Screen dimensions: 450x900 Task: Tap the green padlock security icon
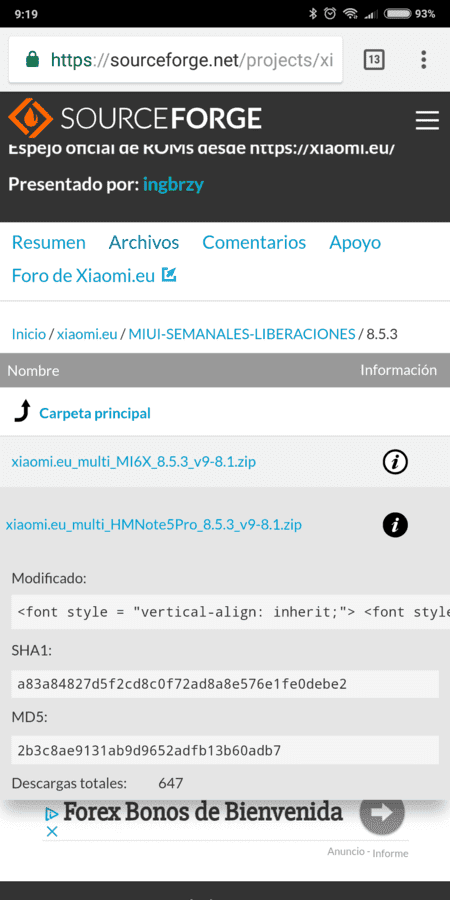click(33, 60)
